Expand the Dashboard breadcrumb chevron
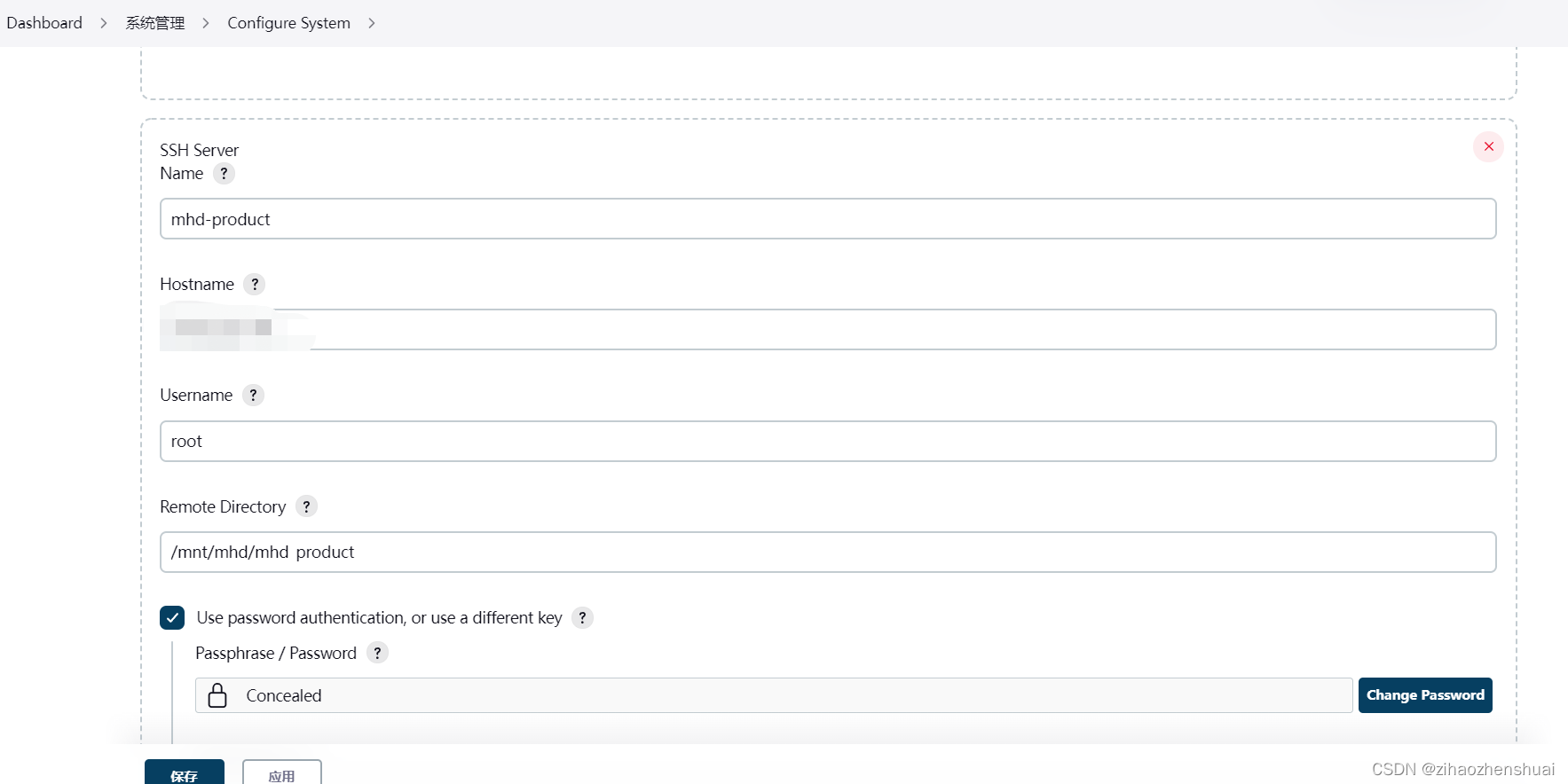This screenshot has height=784, width=1568. pos(104,23)
